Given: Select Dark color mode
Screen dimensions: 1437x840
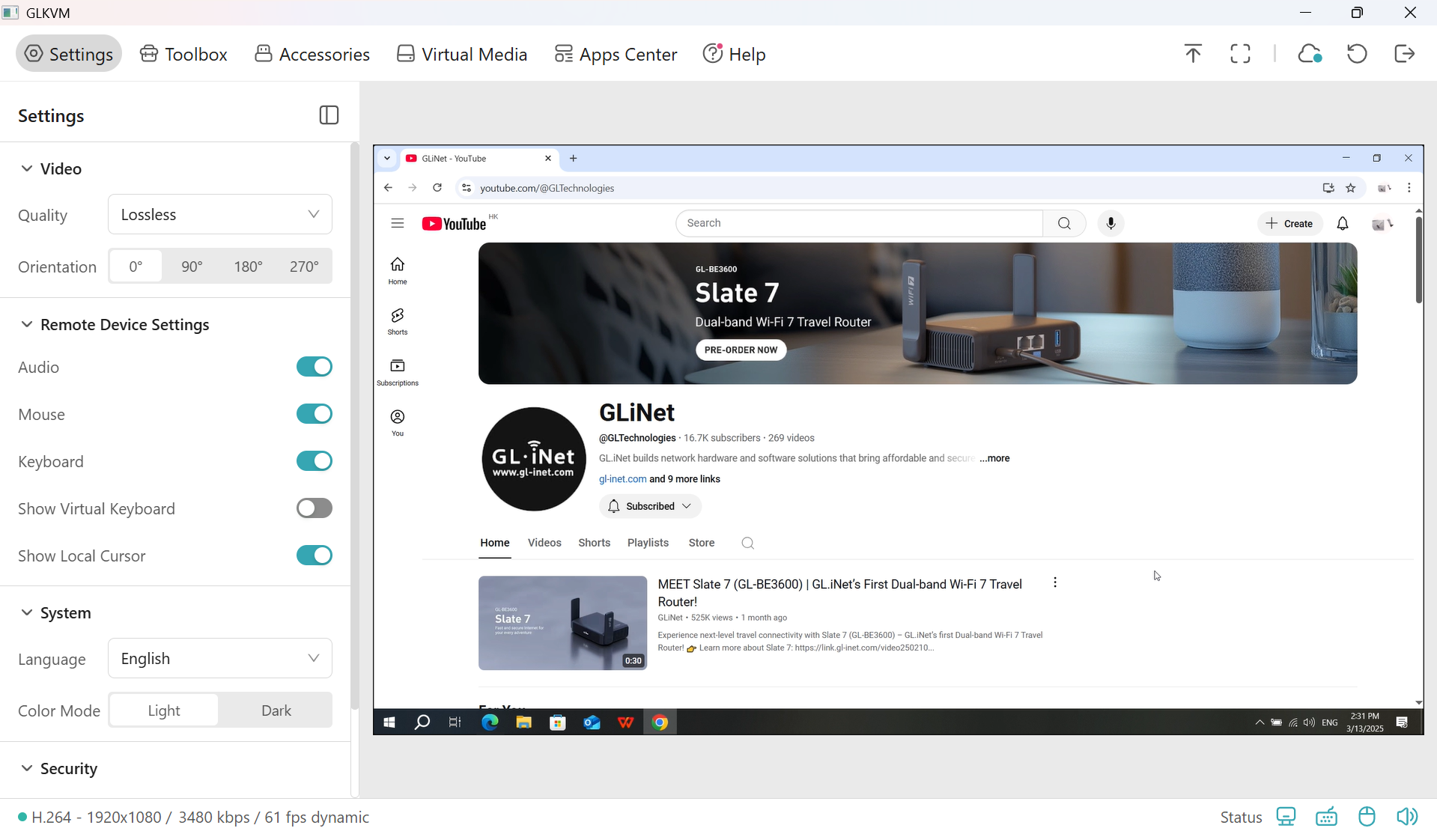Looking at the screenshot, I should (x=276, y=710).
